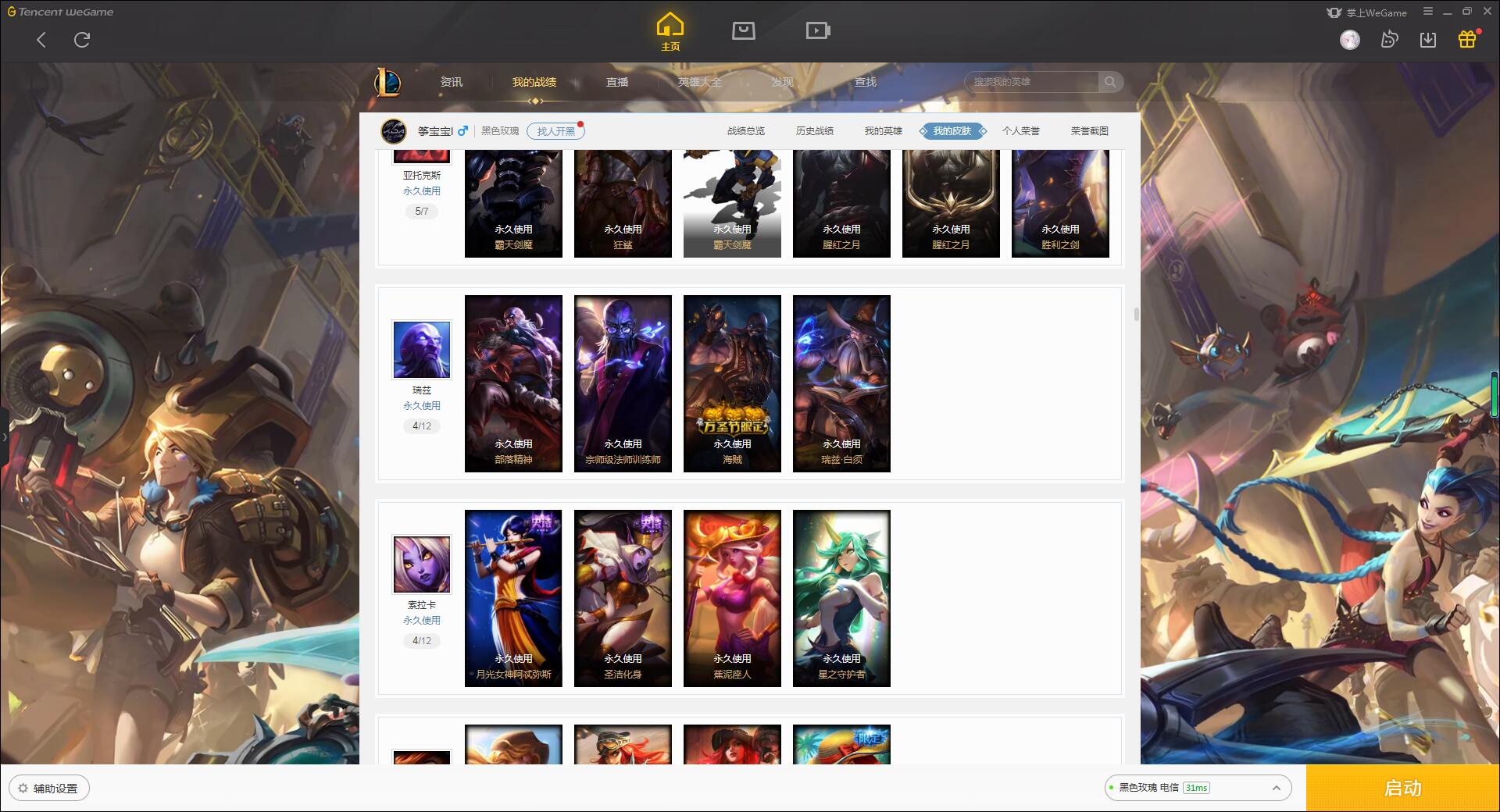Open the video camera icon
Viewport: 1500px width, 812px height.
[818, 31]
